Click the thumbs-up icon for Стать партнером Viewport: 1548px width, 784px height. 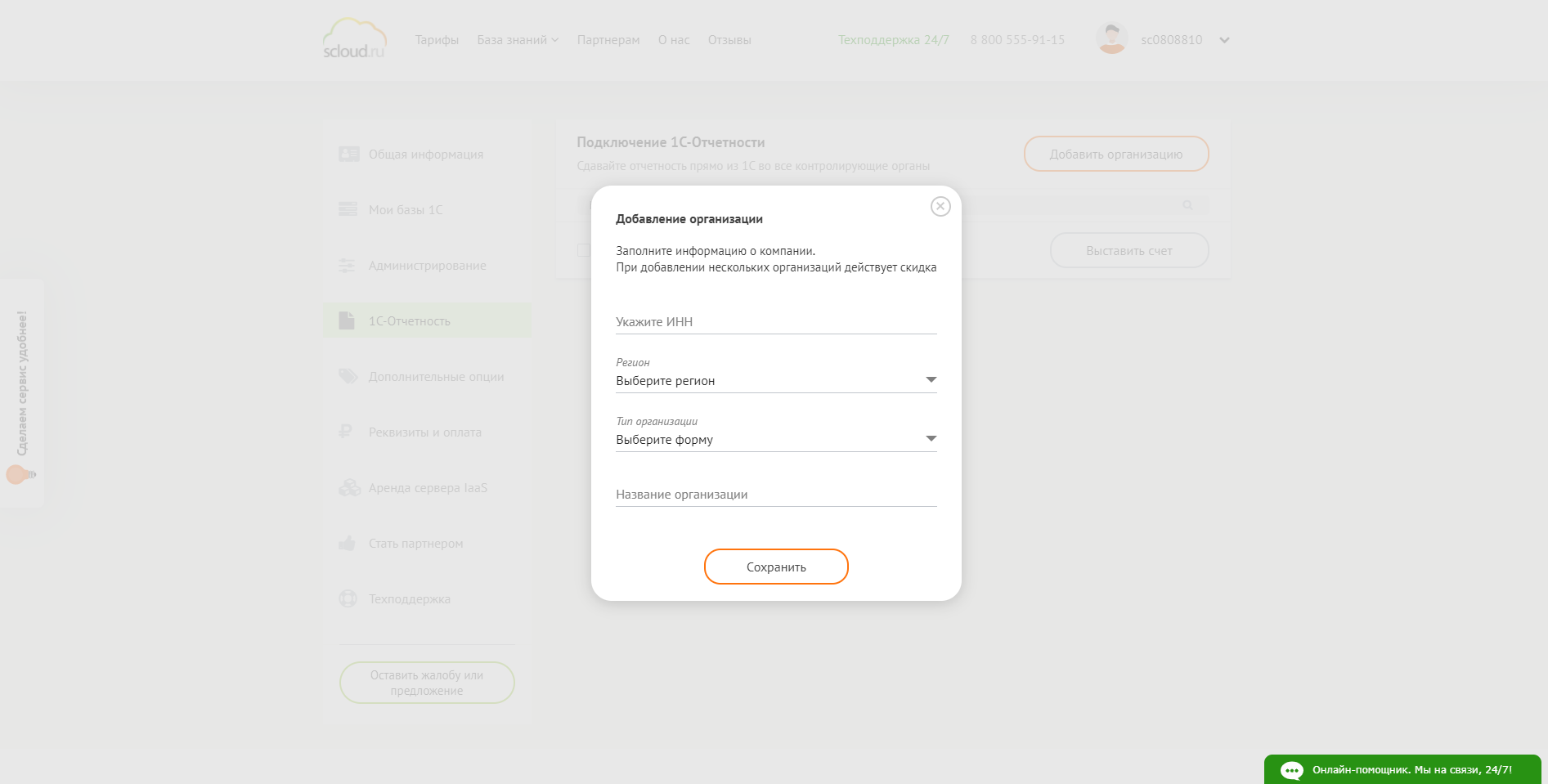coord(347,543)
